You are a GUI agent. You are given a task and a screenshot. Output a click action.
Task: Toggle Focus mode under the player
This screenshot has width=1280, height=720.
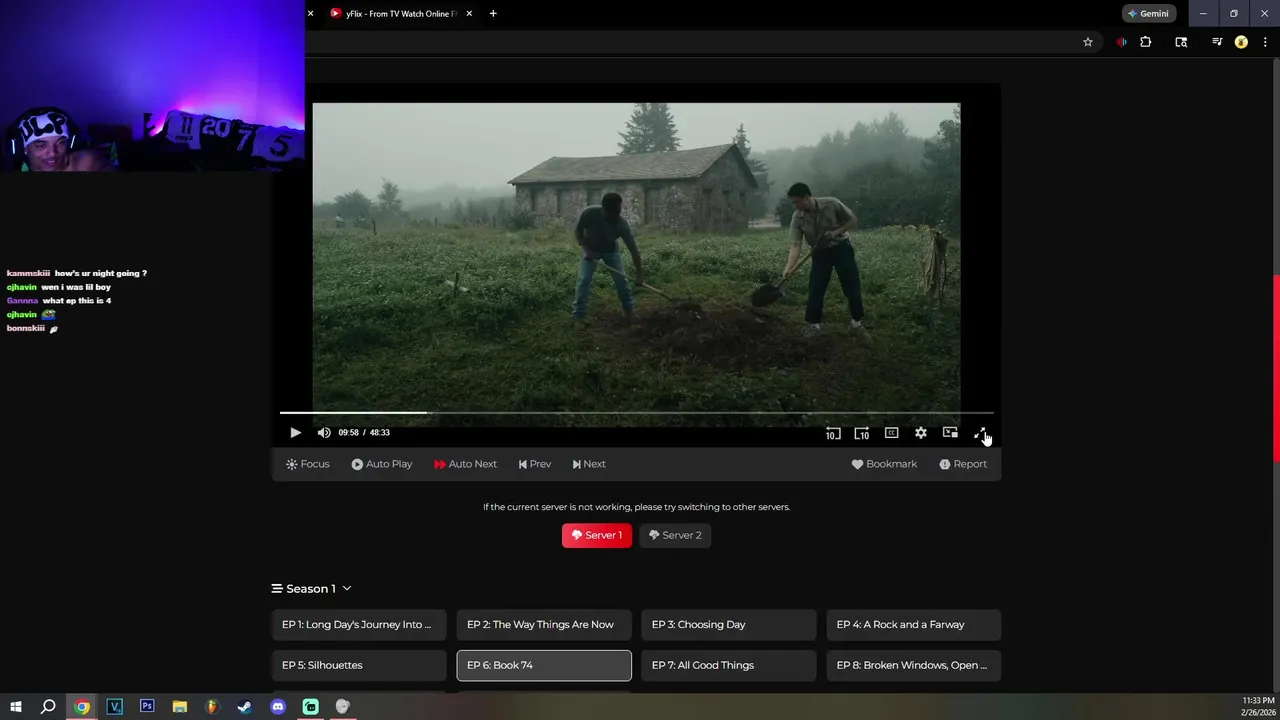point(307,464)
